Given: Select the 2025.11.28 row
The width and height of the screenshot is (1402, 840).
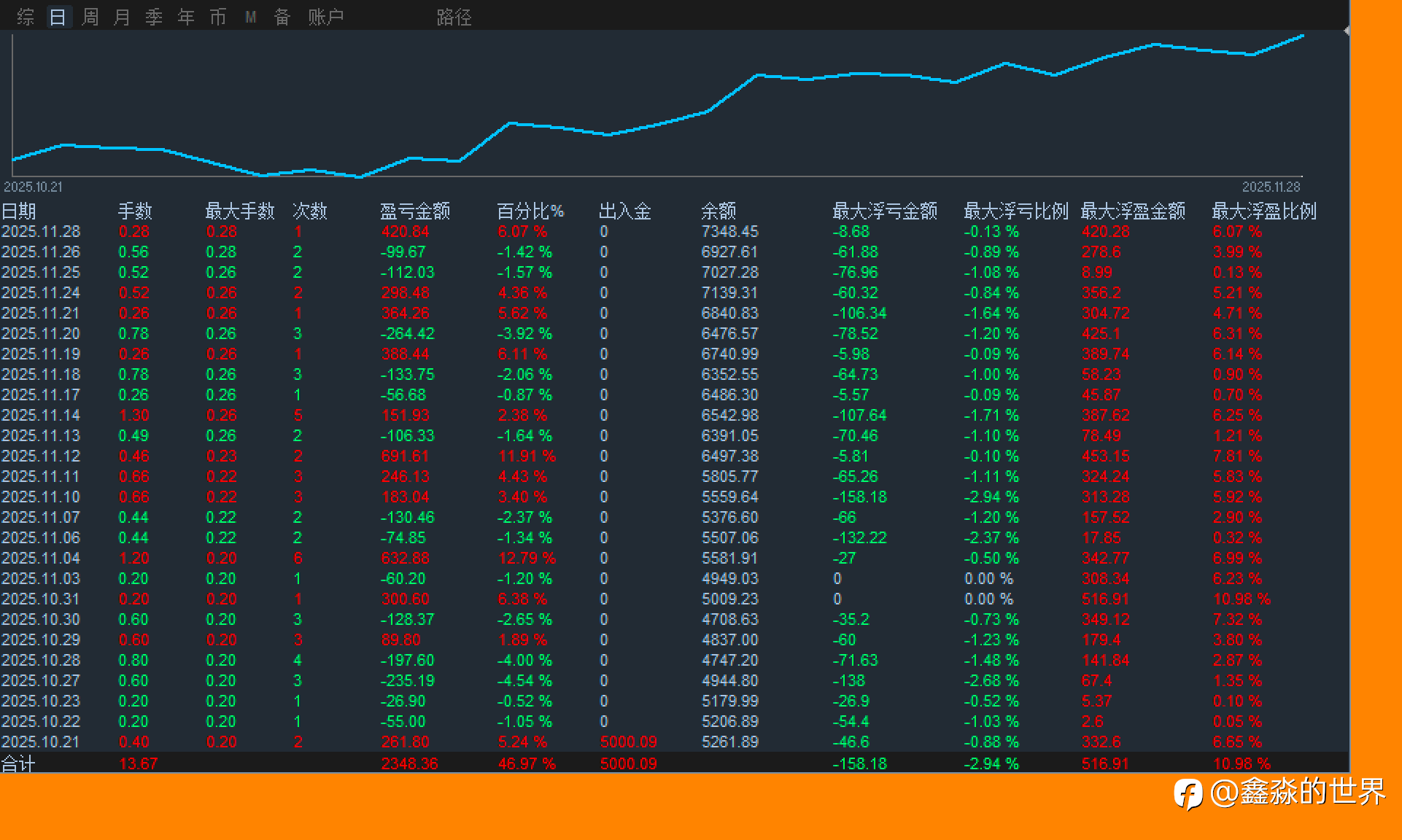Looking at the screenshot, I should 41,232.
